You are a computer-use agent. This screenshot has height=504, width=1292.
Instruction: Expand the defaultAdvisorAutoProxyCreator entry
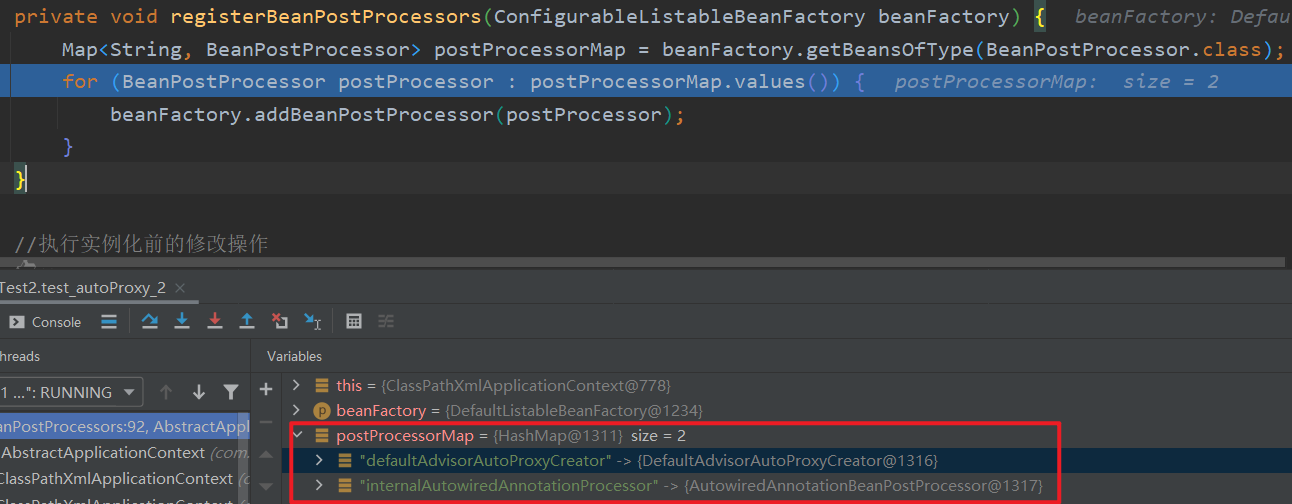tap(319, 460)
